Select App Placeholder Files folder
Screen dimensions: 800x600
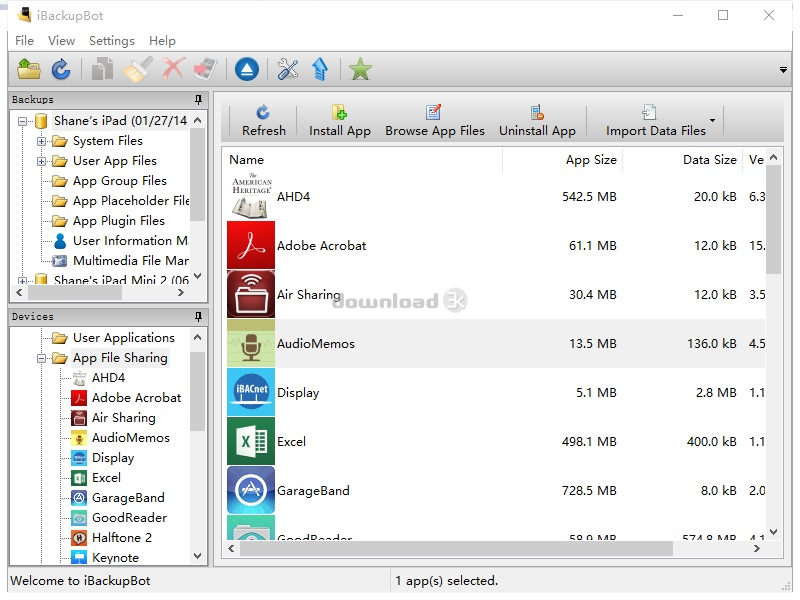click(131, 201)
